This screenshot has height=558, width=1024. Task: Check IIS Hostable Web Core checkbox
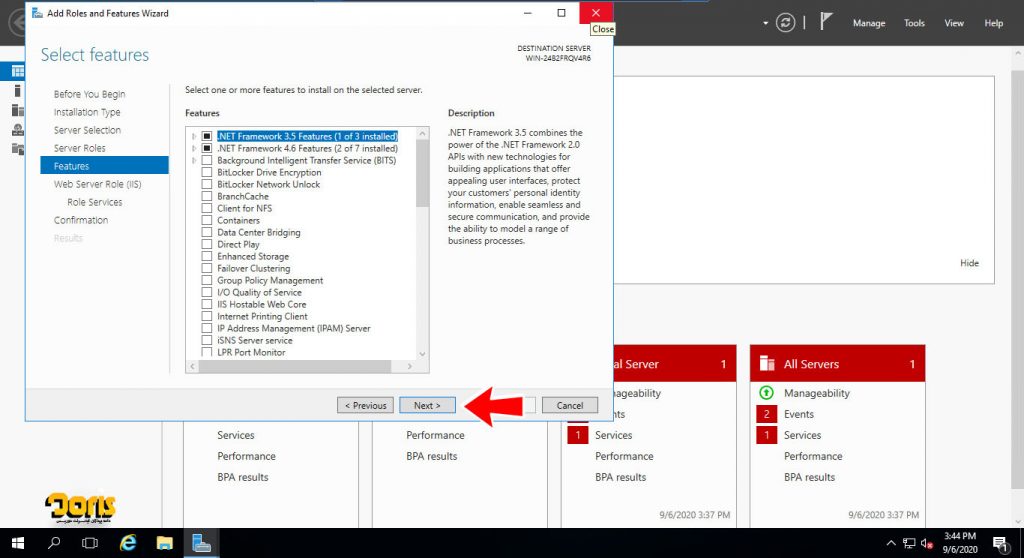tap(206, 304)
